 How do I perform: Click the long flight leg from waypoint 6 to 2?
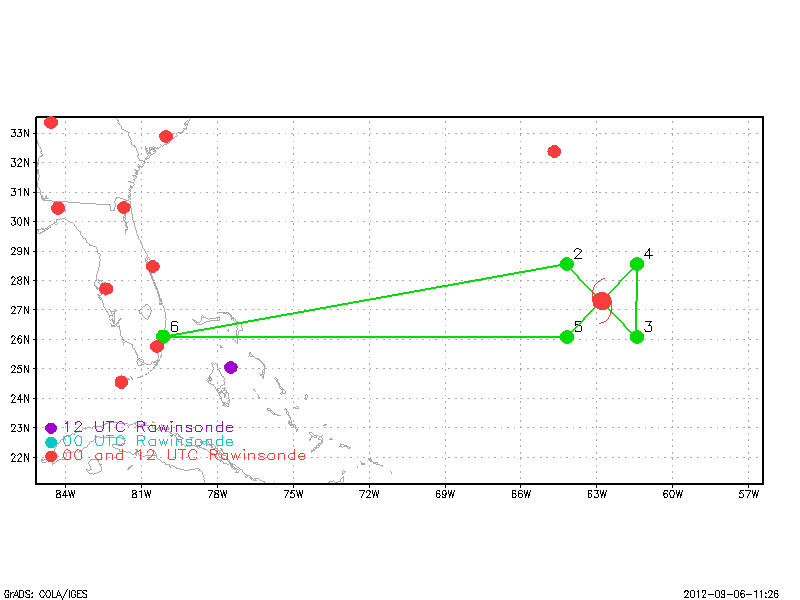(x=364, y=300)
